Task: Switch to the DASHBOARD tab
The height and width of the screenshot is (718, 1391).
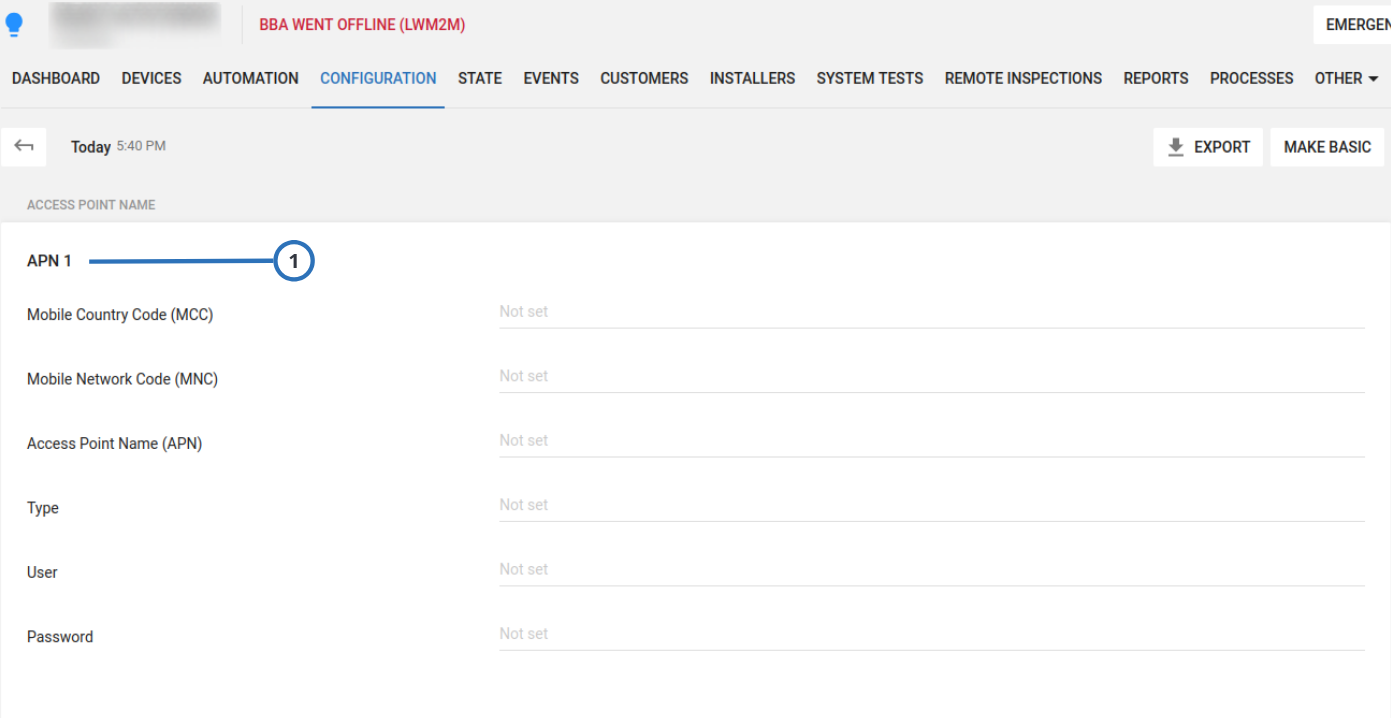Action: click(x=55, y=78)
